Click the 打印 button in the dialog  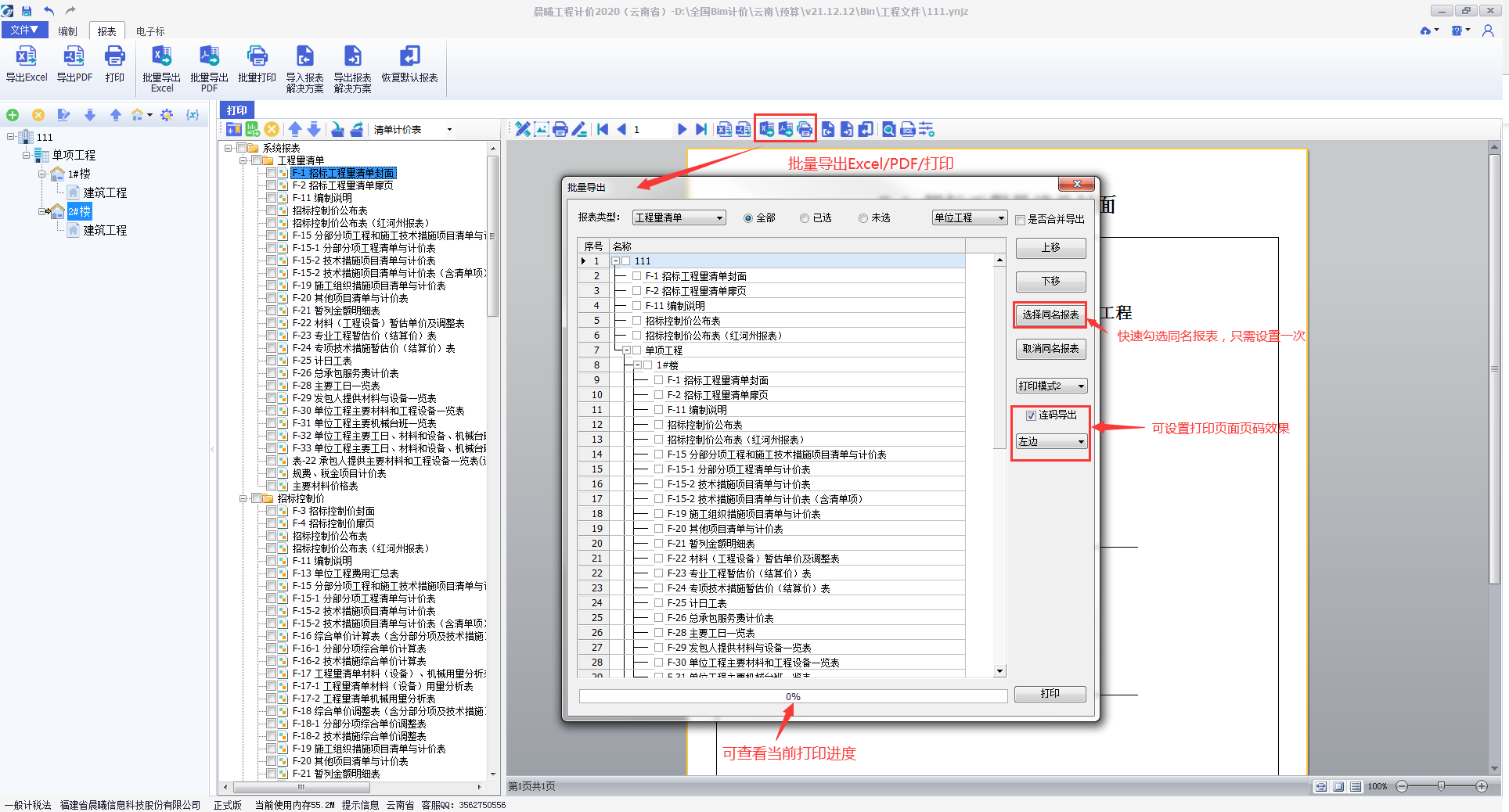click(1050, 694)
